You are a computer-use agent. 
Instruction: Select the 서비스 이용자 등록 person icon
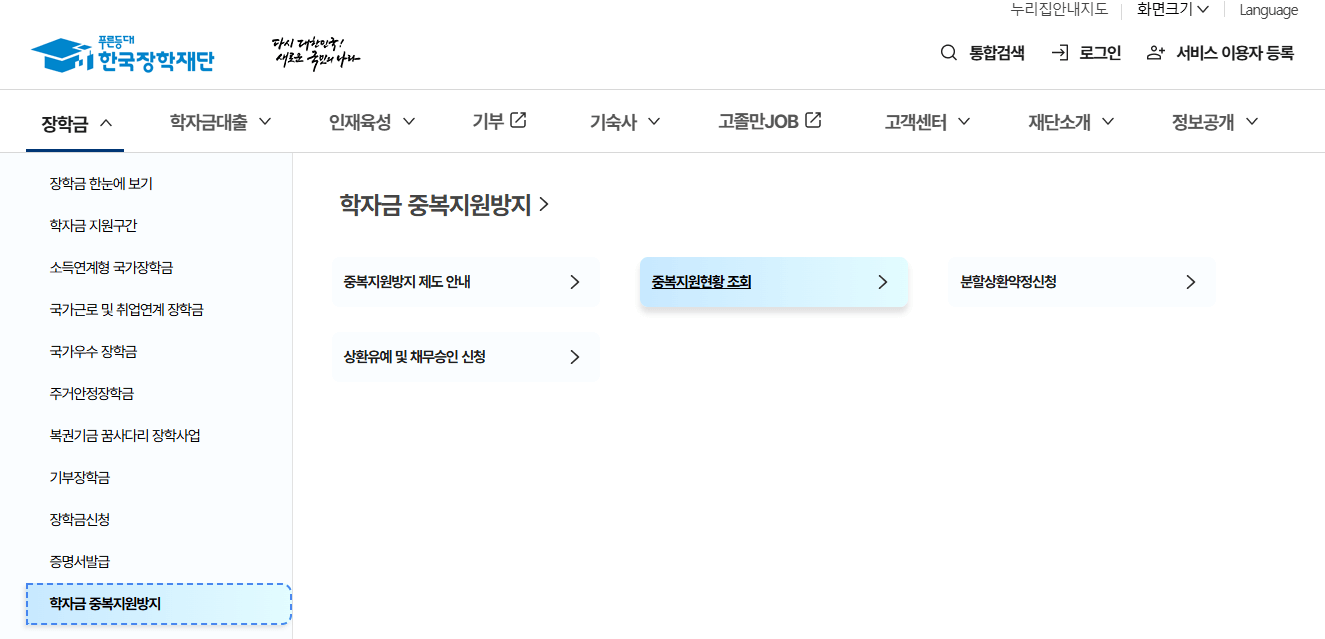click(x=1155, y=53)
